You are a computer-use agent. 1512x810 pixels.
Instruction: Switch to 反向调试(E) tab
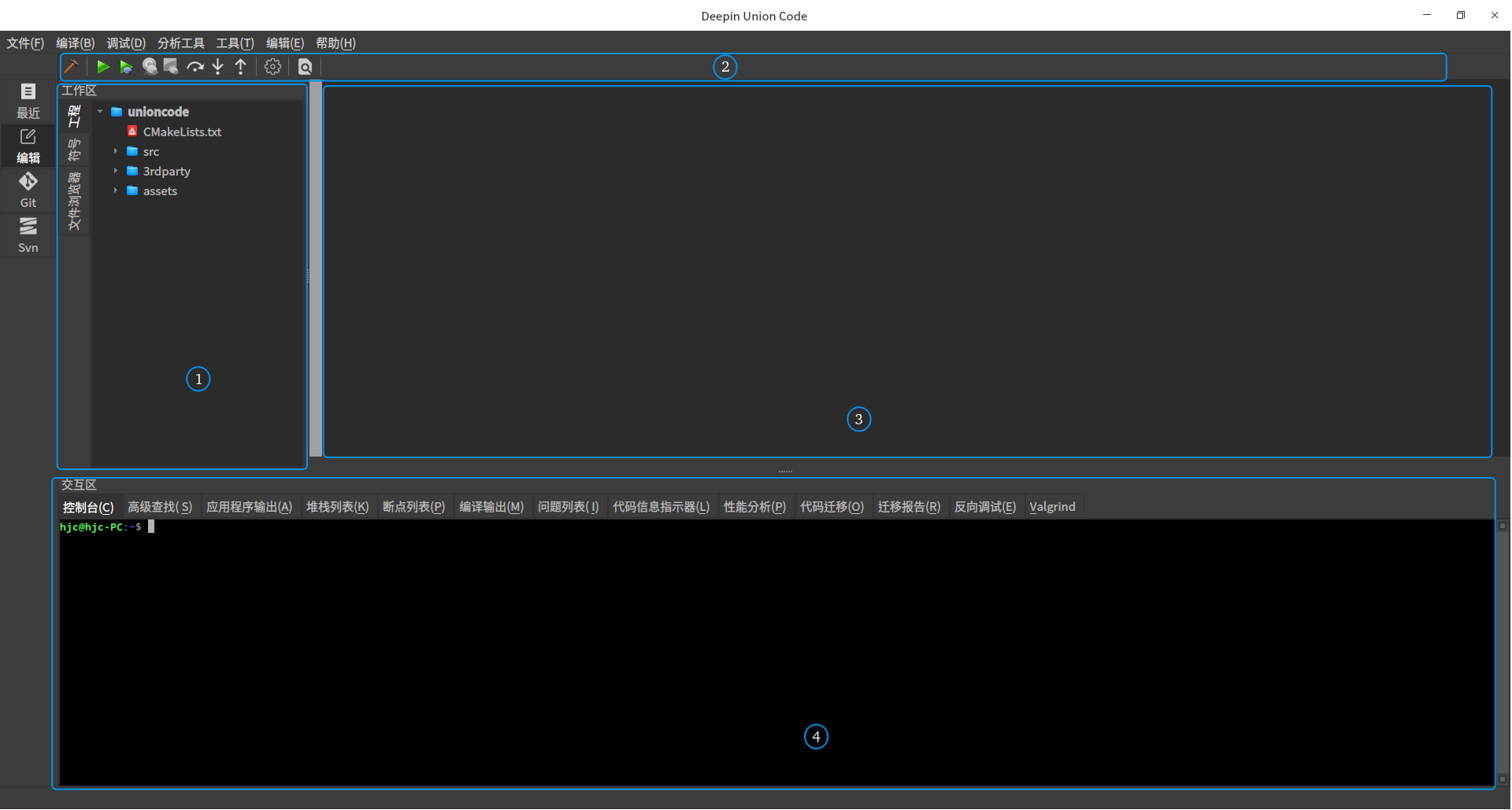click(x=986, y=507)
